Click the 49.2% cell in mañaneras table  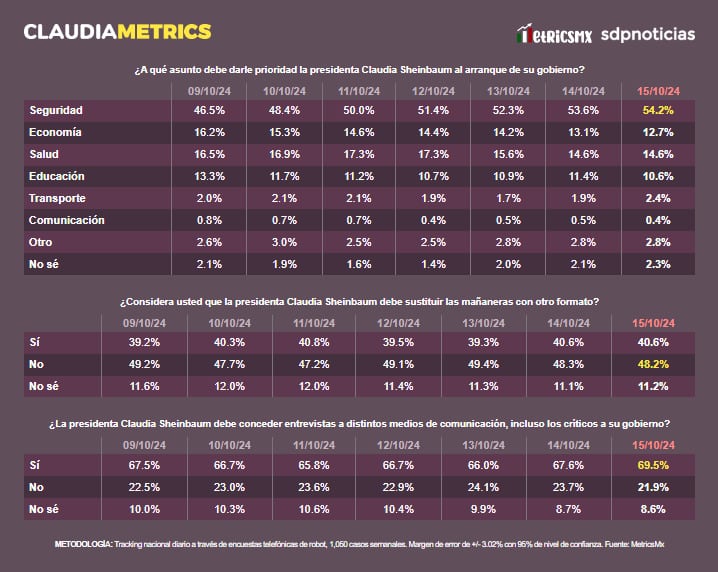[143, 364]
